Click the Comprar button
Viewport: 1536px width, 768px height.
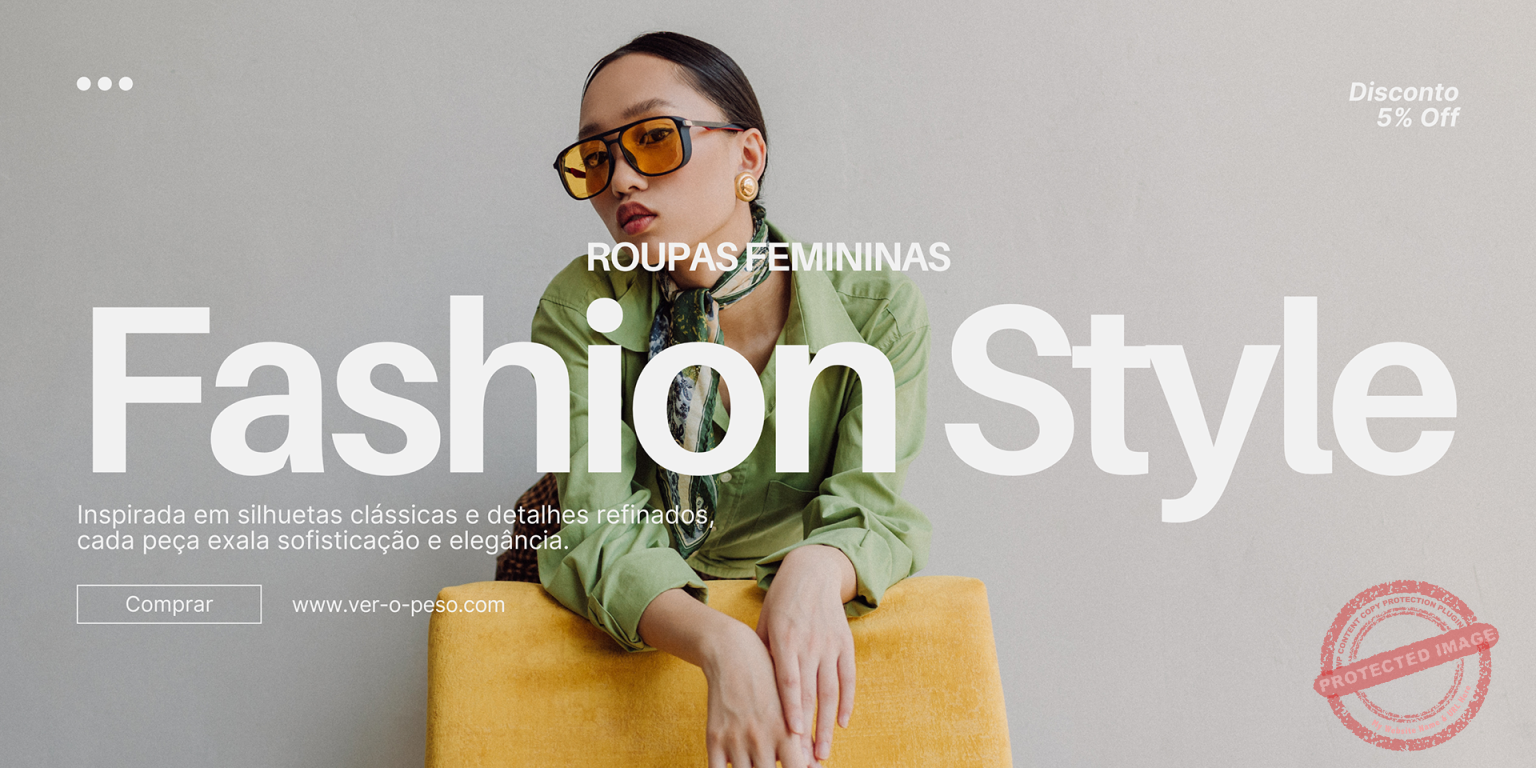[x=169, y=604]
